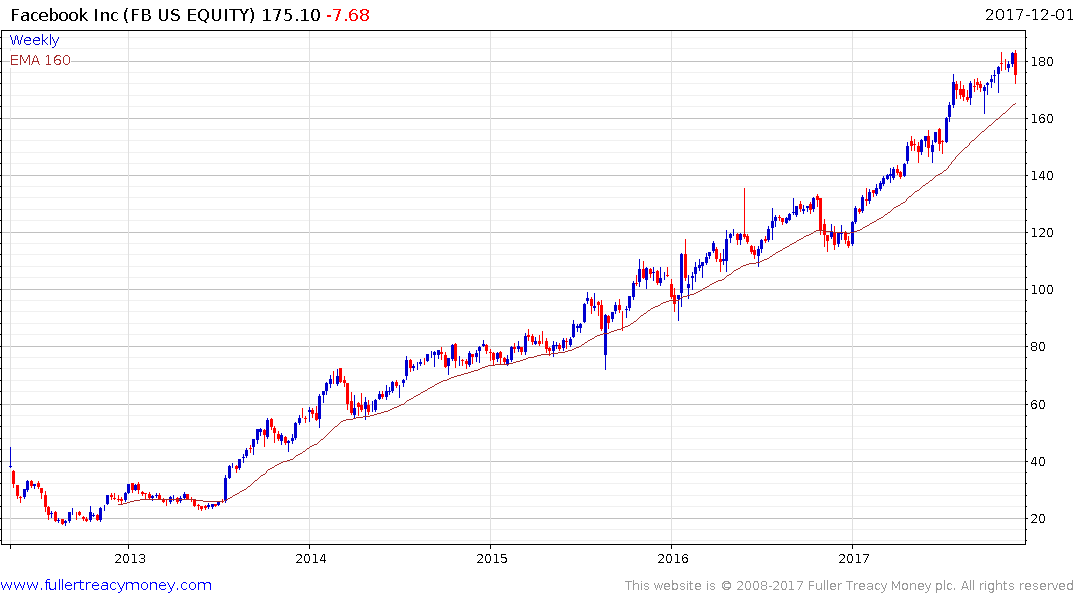The height and width of the screenshot is (600, 1075).
Task: Click the 20 price axis label
Action: [x=1039, y=518]
